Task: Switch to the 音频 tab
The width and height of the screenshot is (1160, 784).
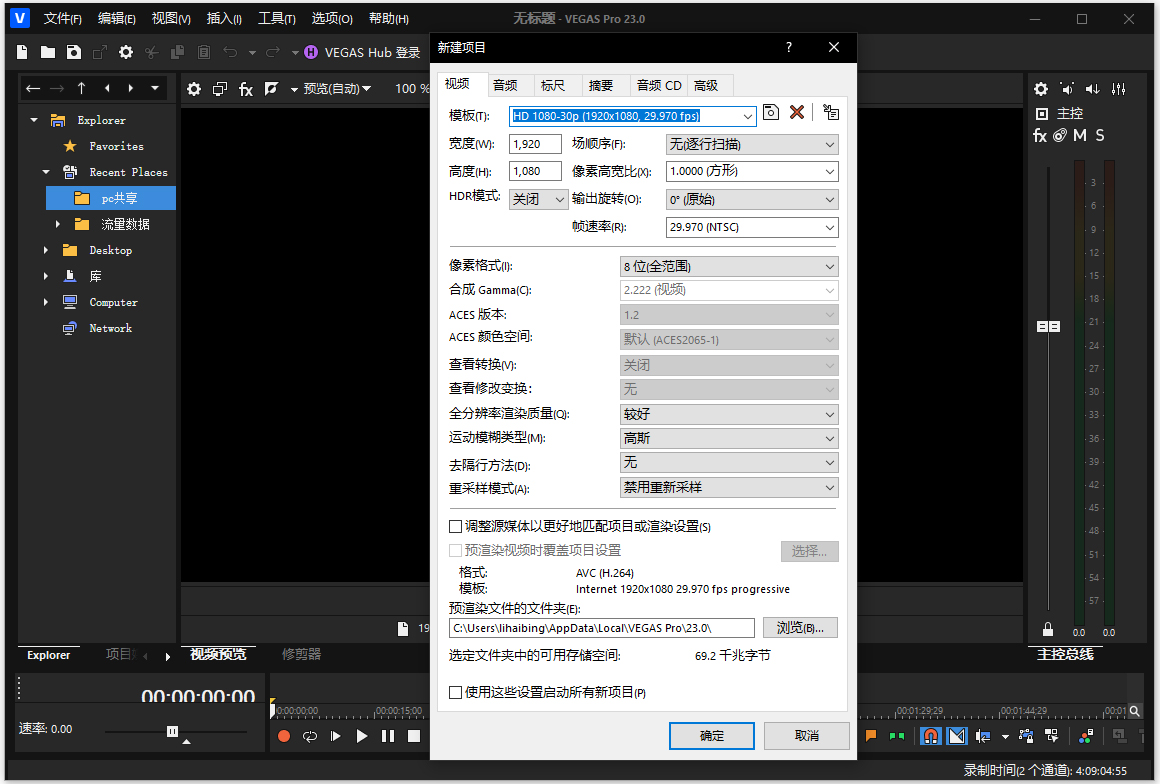Action: pos(505,85)
